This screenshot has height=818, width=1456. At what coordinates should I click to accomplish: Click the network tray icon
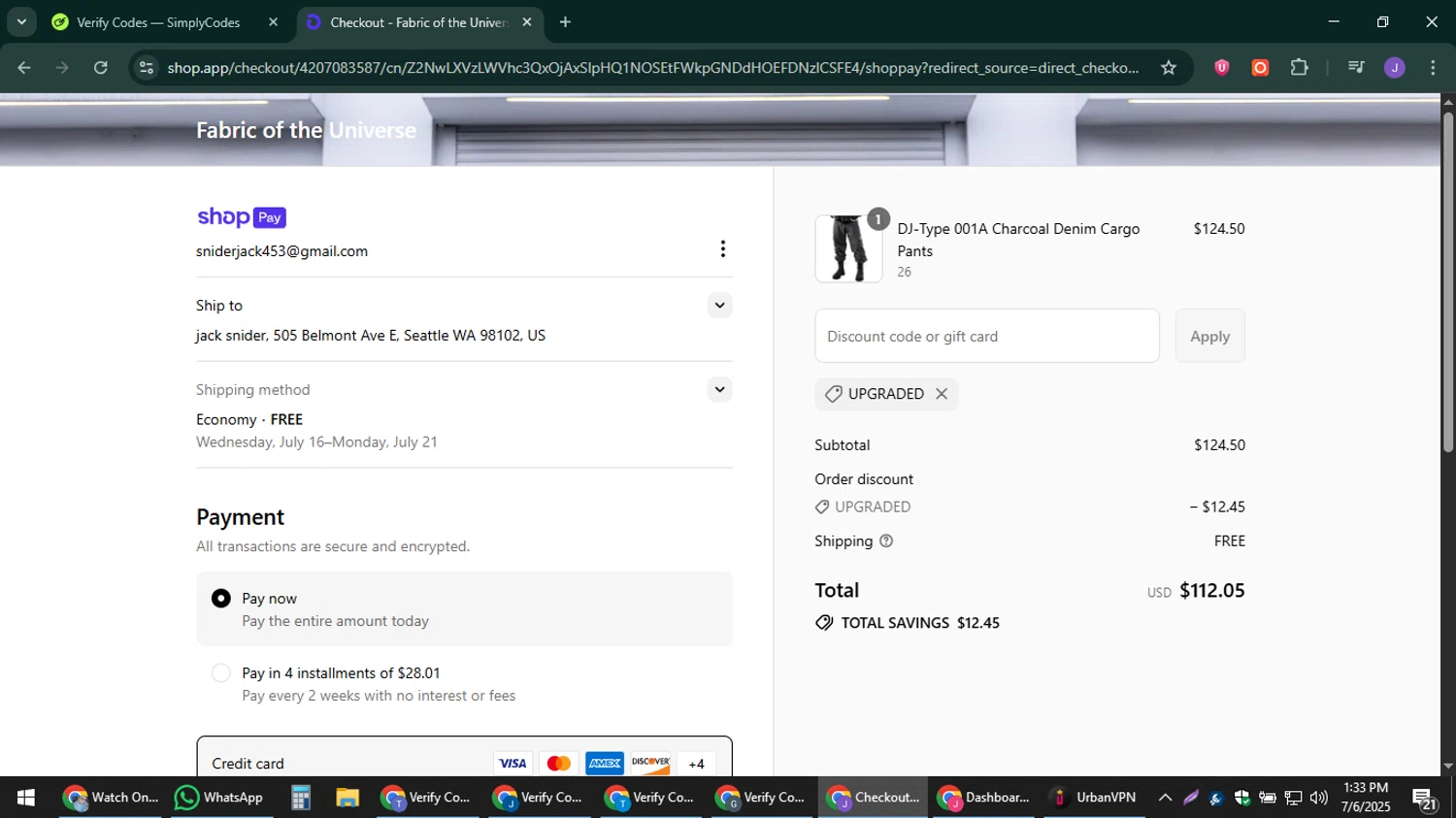[x=1293, y=798]
